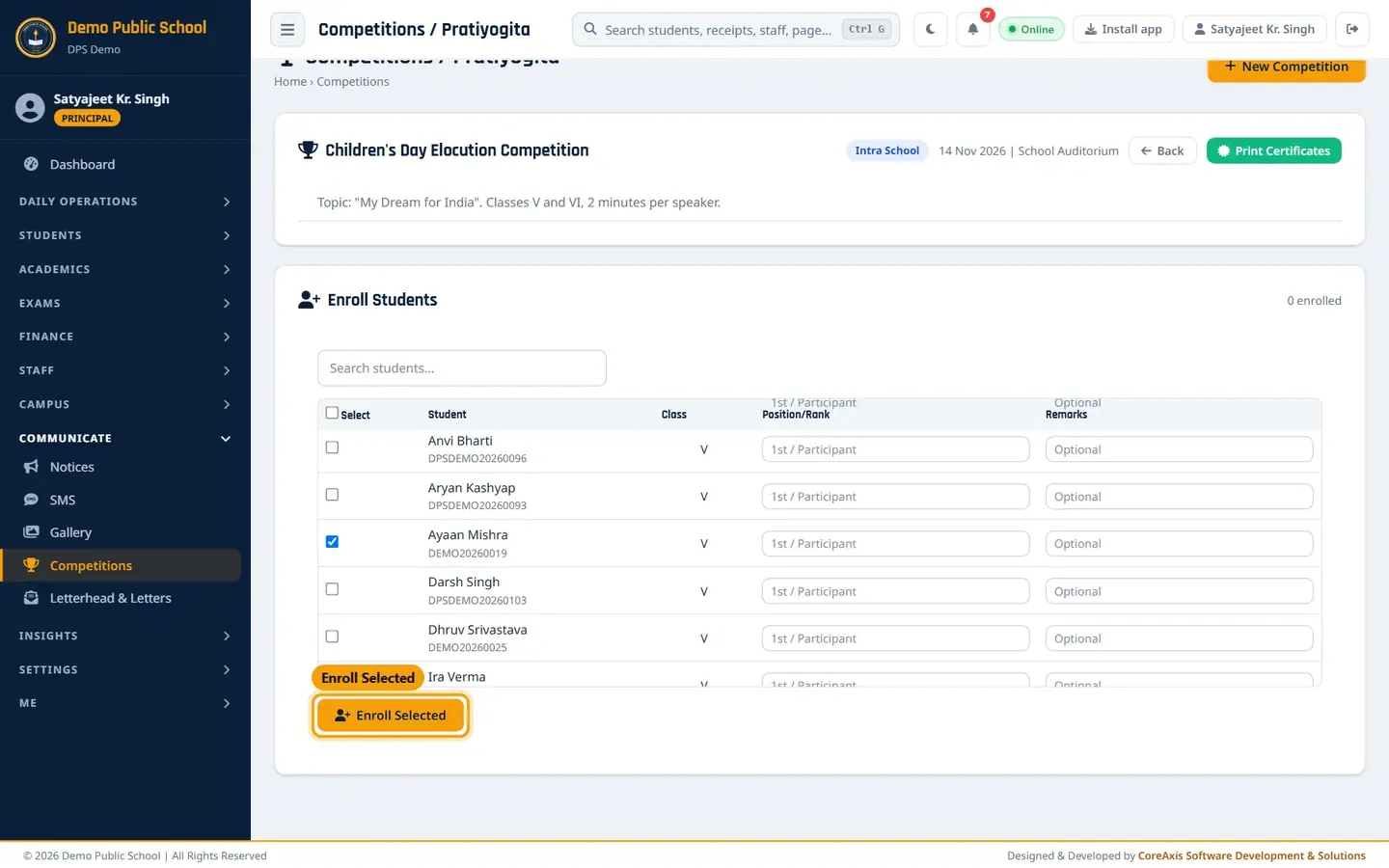
Task: Tick the Select all checkbox in table header
Action: (332, 413)
